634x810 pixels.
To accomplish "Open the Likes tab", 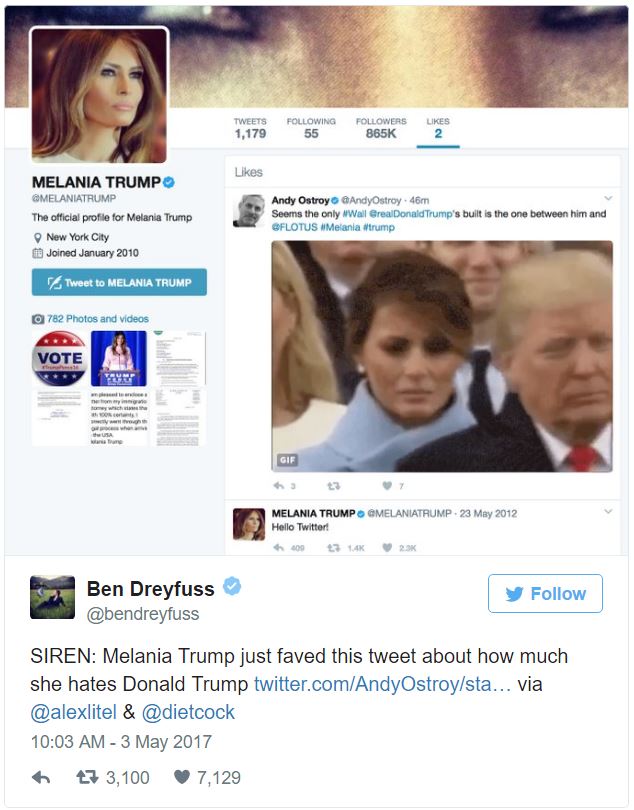I will coord(438,128).
